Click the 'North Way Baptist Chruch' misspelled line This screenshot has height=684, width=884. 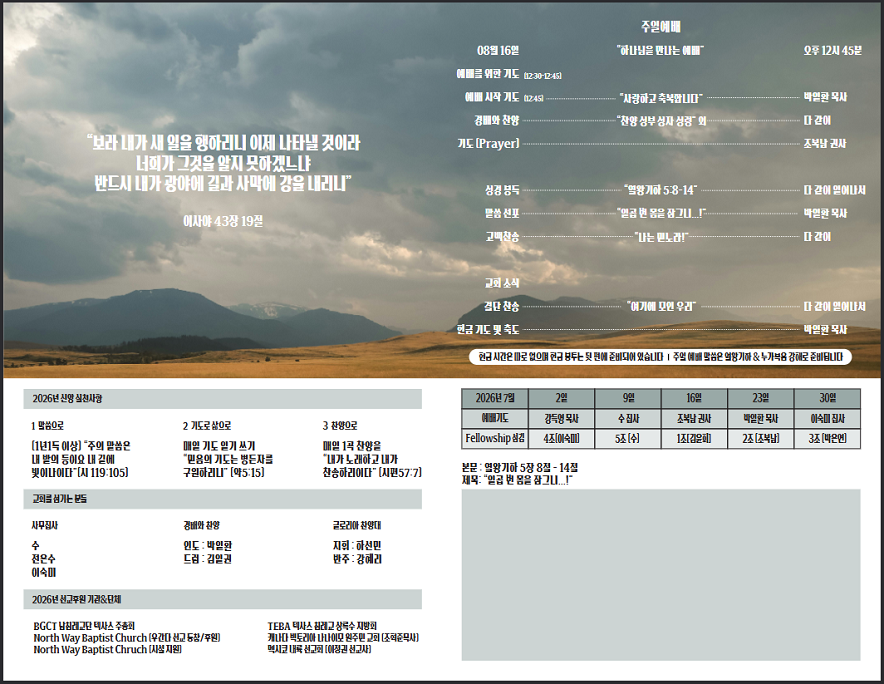108,650
